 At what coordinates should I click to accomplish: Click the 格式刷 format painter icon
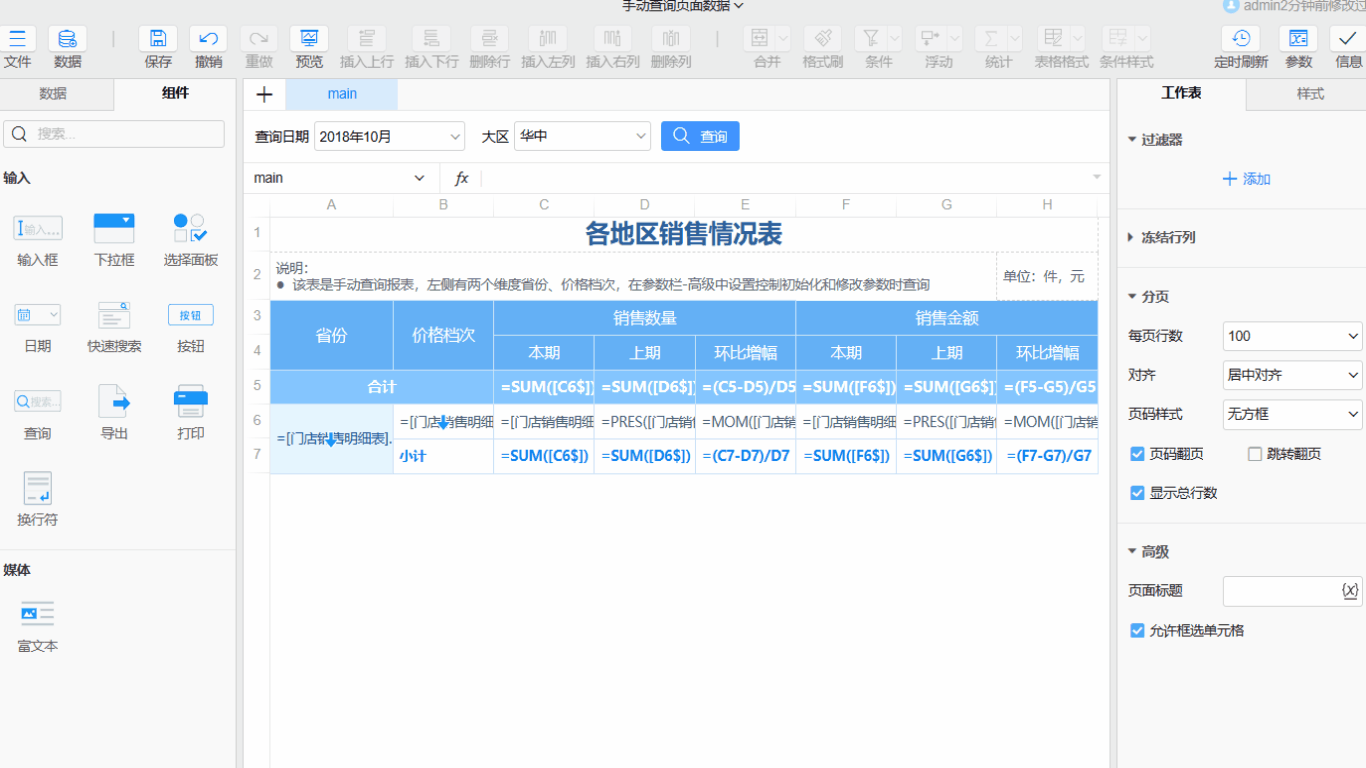coord(822,40)
